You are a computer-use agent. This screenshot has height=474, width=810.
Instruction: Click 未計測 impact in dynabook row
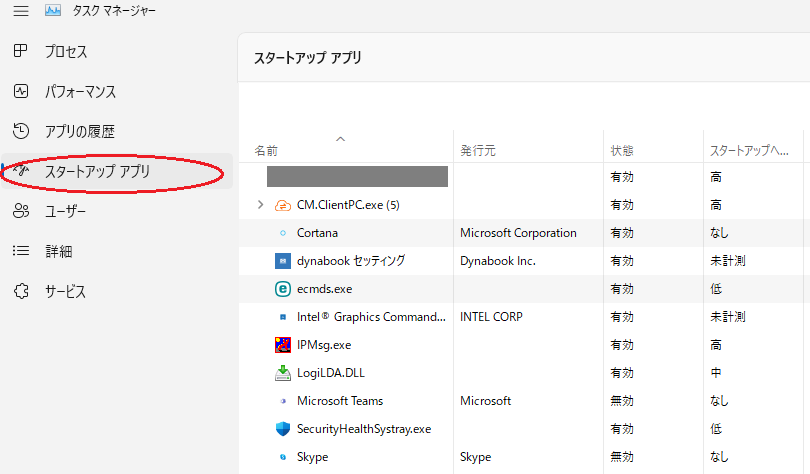[727, 261]
